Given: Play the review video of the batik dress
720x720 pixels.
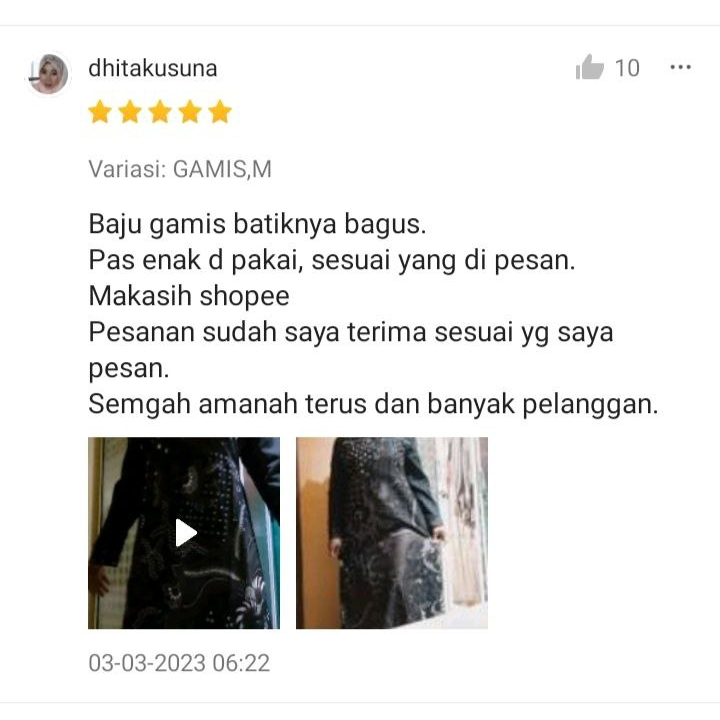Looking at the screenshot, I should pyautogui.click(x=184, y=533).
